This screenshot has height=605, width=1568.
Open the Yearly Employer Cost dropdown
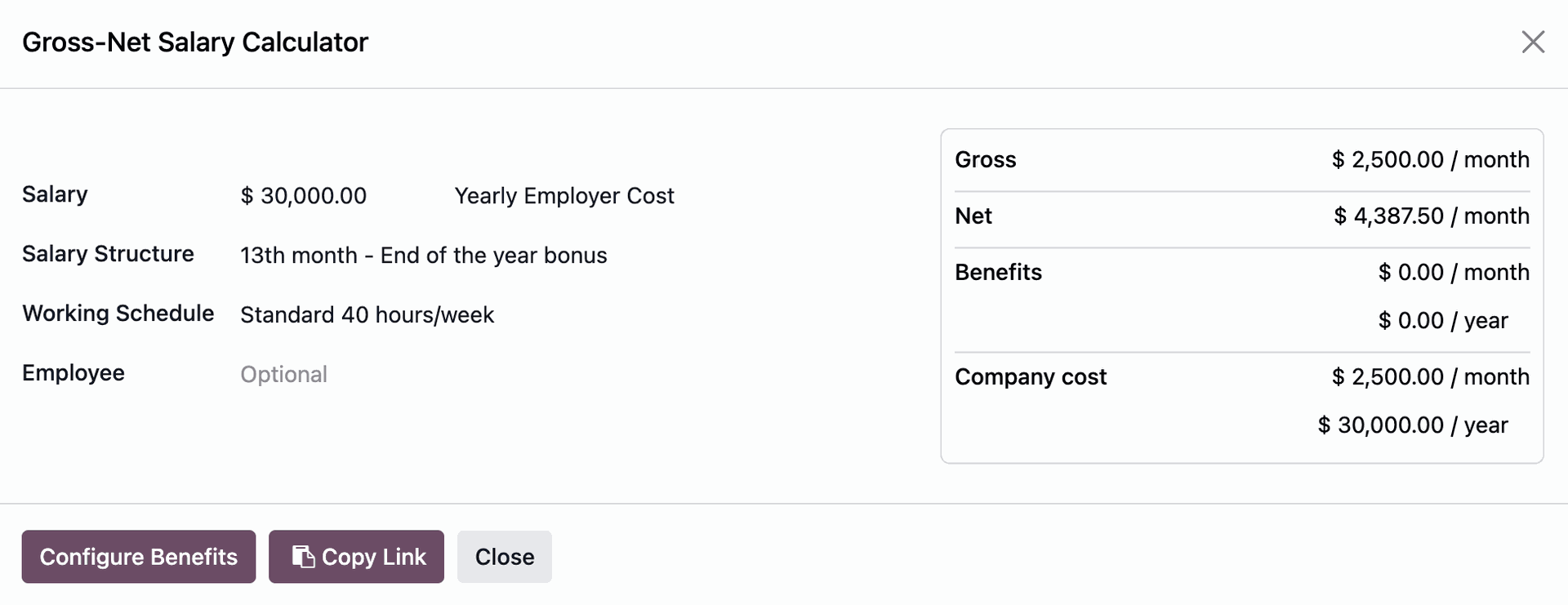coord(564,196)
